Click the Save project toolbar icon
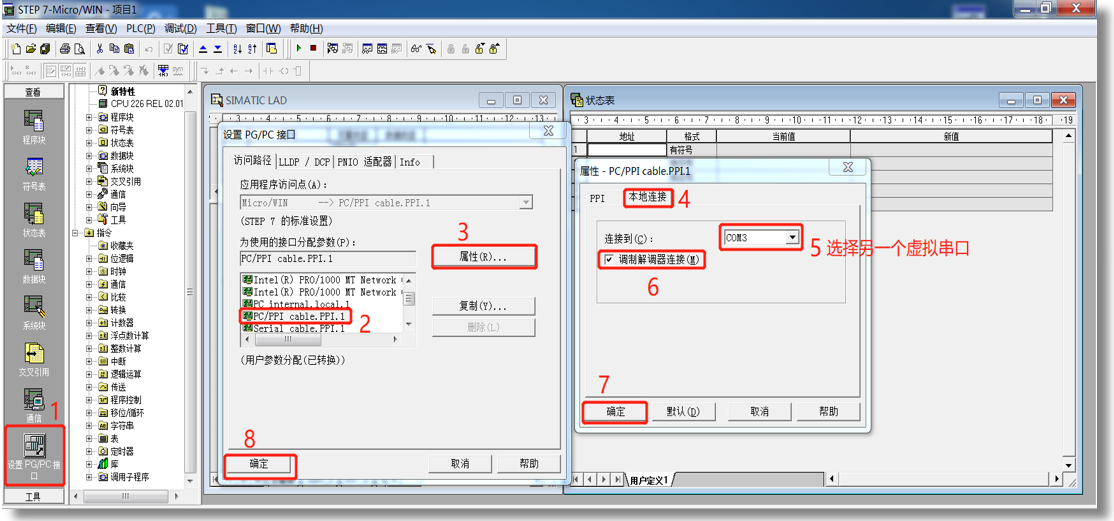The image size is (1114, 521). tap(45, 49)
